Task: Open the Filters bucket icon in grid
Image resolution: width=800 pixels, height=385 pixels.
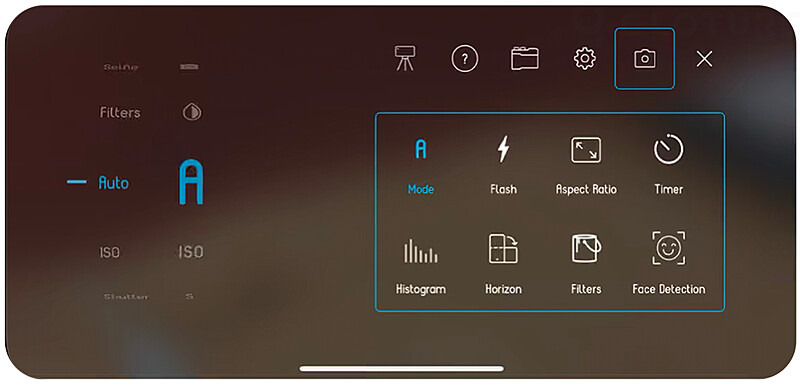Action: pos(586,248)
